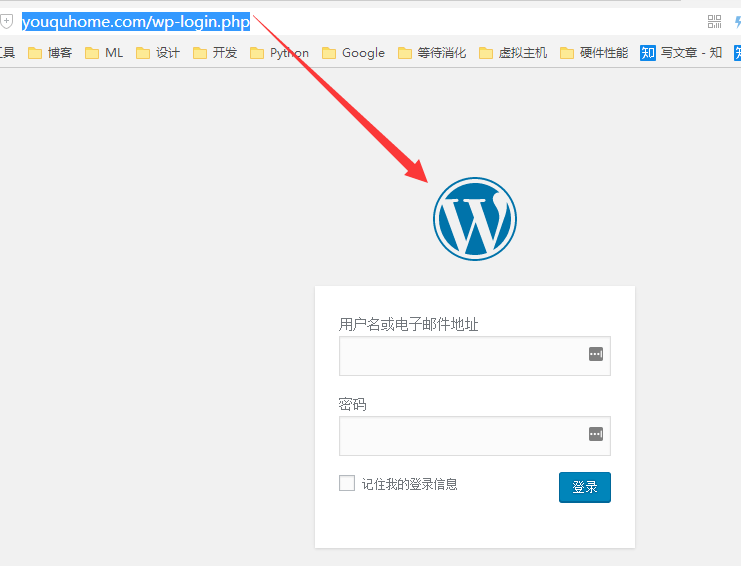Open password manager icon in username field
The image size is (741, 566).
[595, 354]
